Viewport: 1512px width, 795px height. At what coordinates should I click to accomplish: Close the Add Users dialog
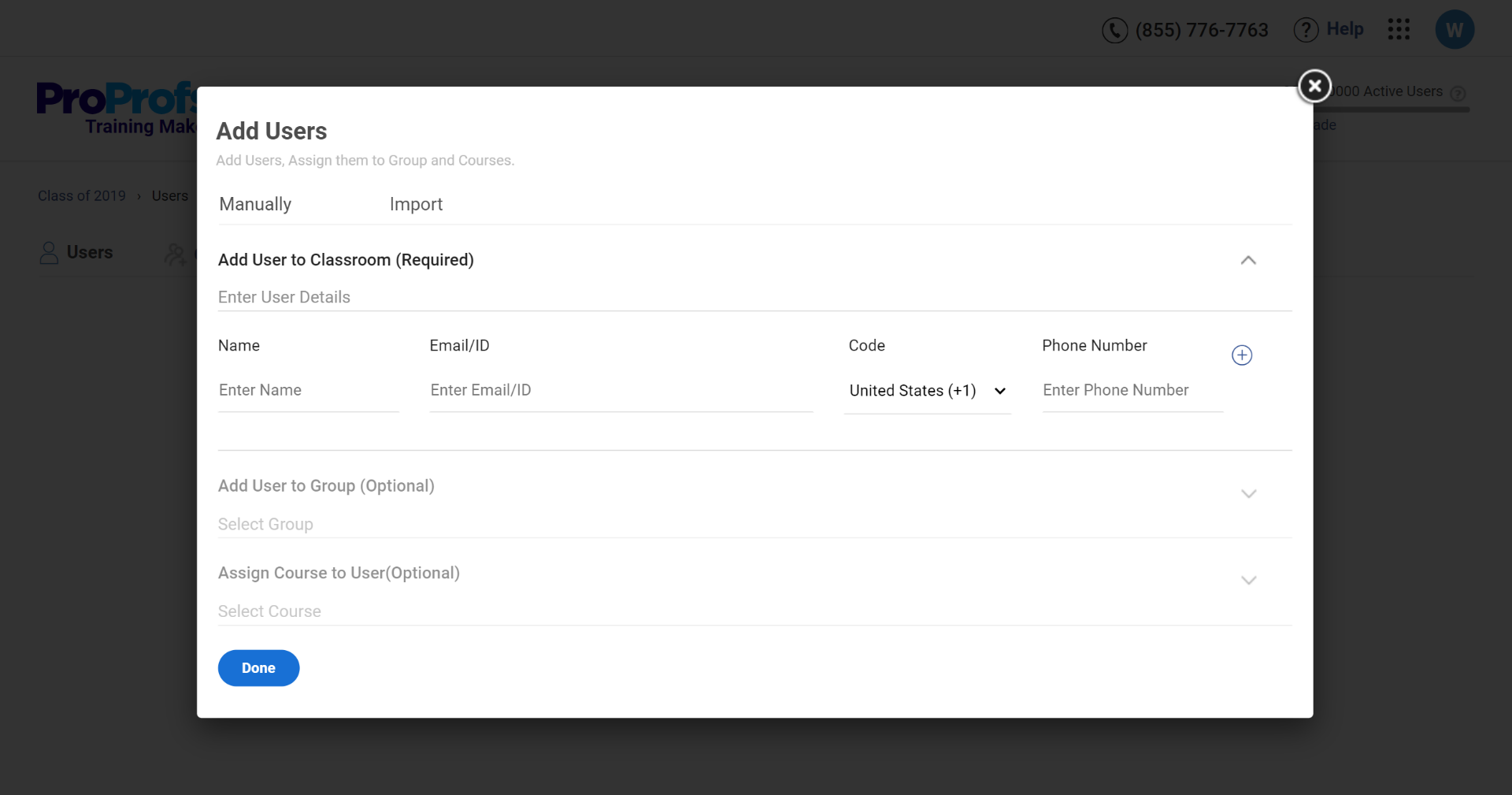tap(1314, 86)
